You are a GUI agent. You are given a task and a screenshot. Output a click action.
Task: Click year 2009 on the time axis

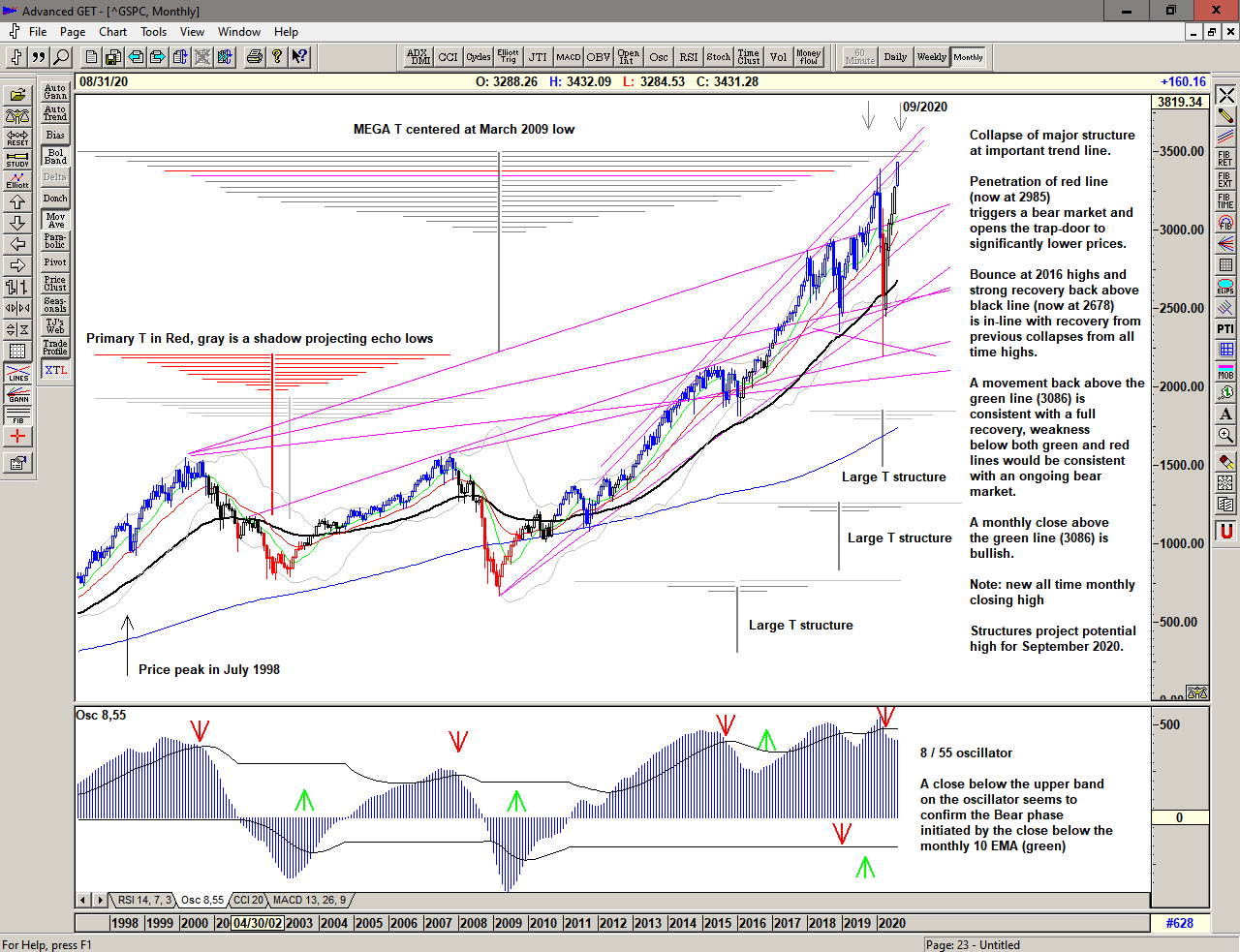(x=508, y=923)
